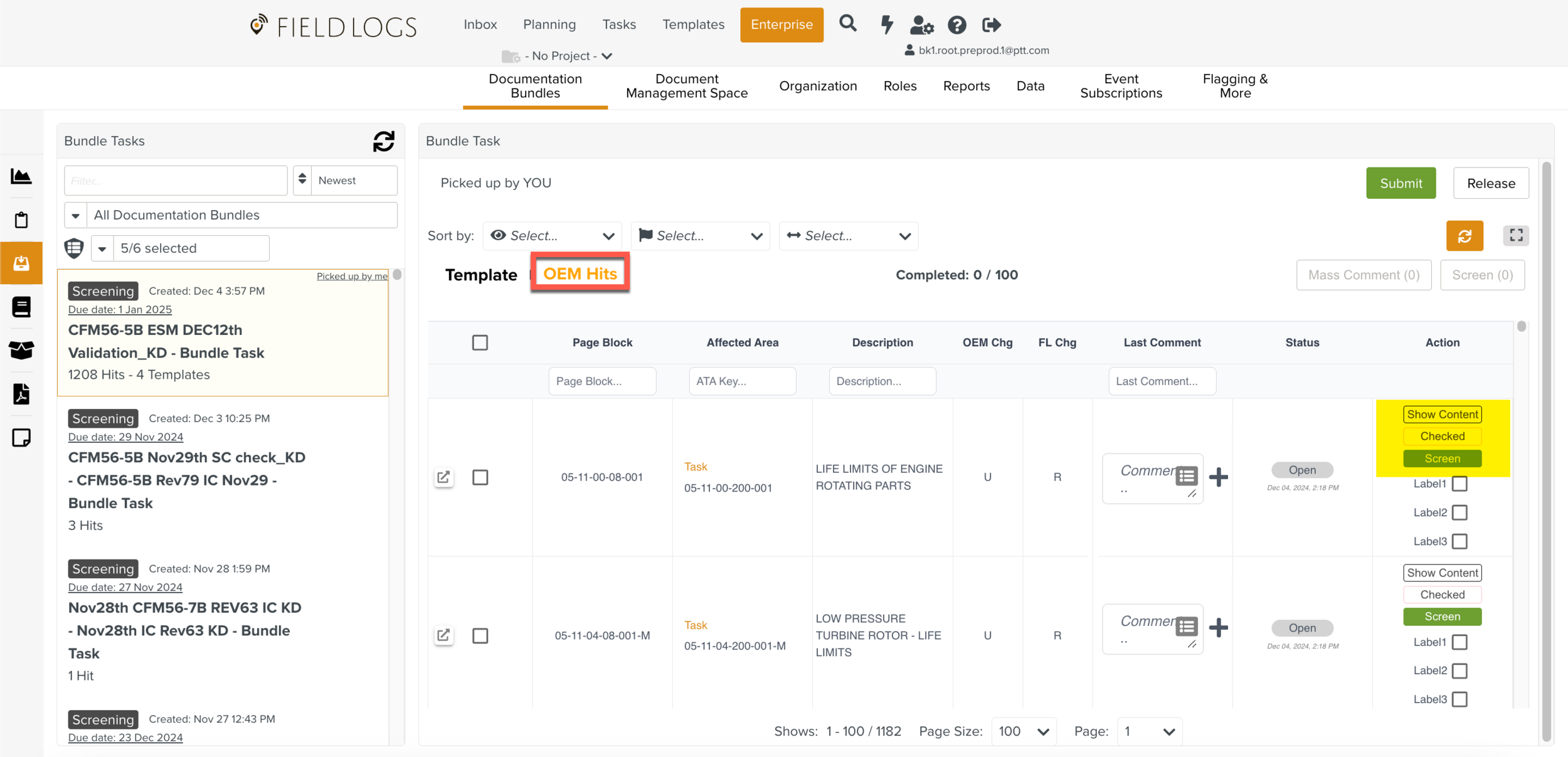This screenshot has width=1568, height=757.
Task: Click Checked for the second row
Action: 1442,595
